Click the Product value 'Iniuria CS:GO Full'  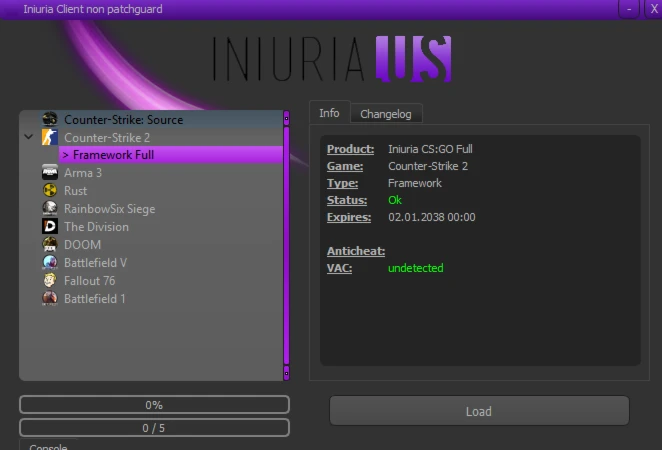click(430, 149)
